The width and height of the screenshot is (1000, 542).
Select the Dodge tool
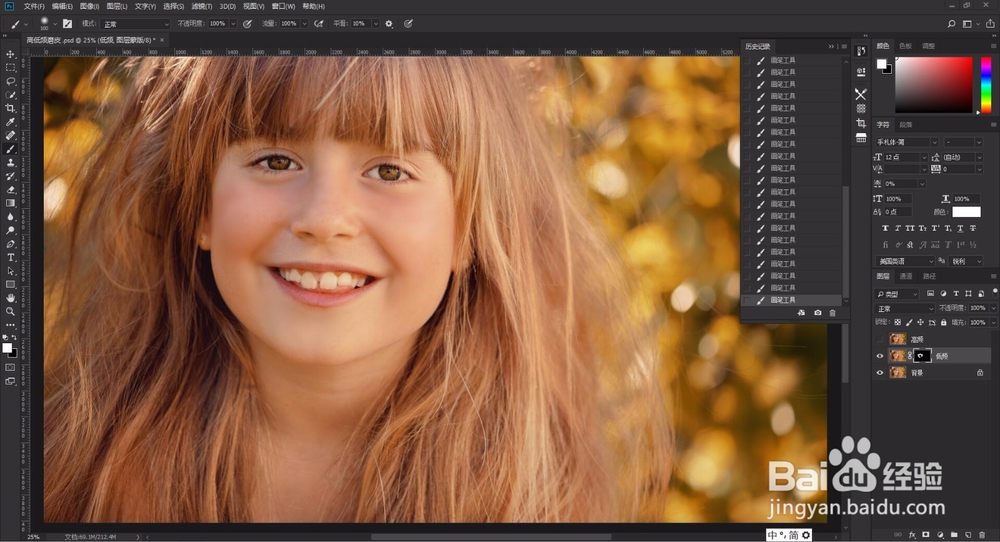(x=10, y=230)
